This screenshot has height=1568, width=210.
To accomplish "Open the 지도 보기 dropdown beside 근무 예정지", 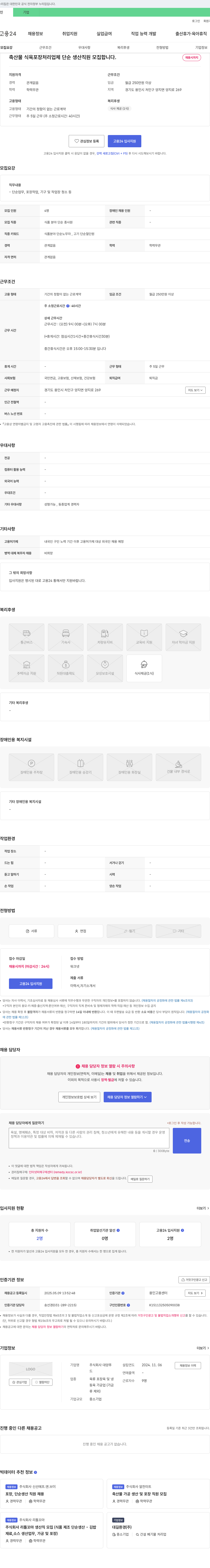I will [195, 390].
